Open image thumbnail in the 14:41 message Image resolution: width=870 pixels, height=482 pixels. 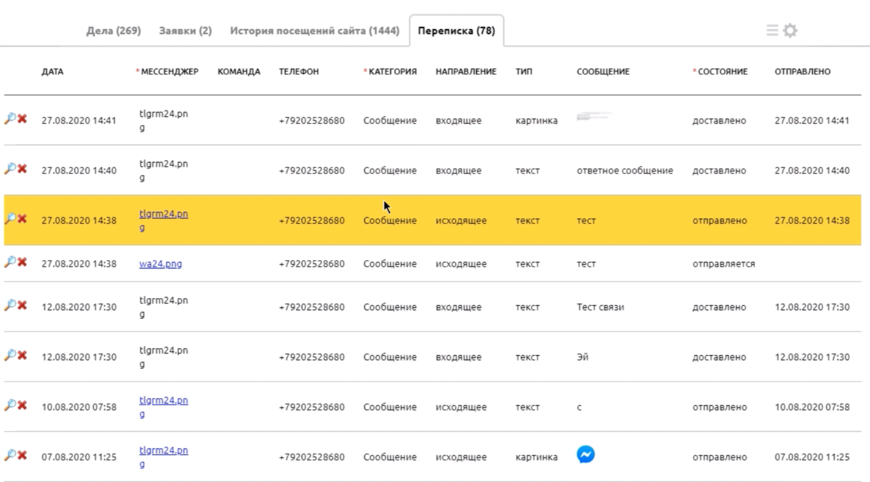coord(592,118)
